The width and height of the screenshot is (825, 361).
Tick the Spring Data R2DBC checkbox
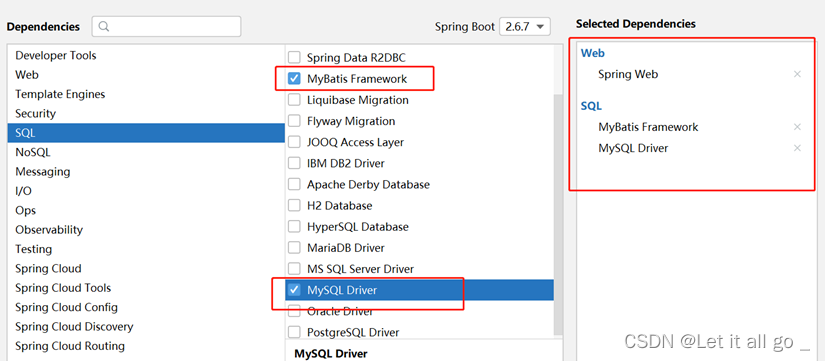295,57
